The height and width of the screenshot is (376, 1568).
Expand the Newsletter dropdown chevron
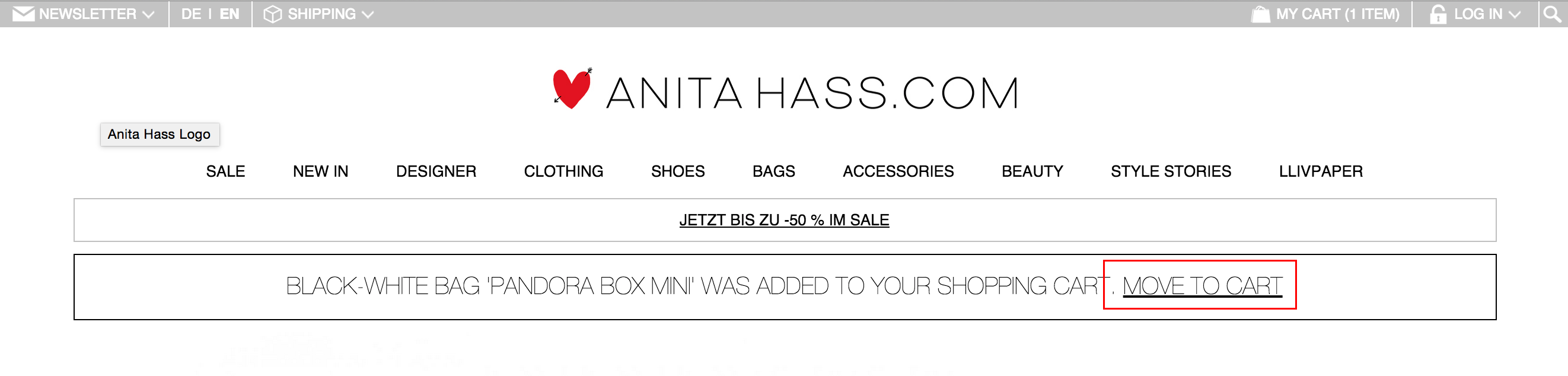pyautogui.click(x=148, y=15)
